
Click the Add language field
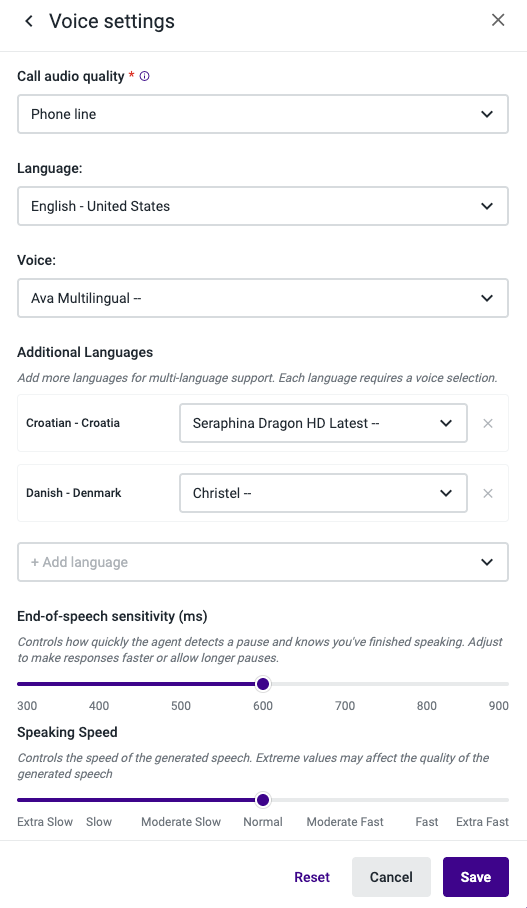263,562
